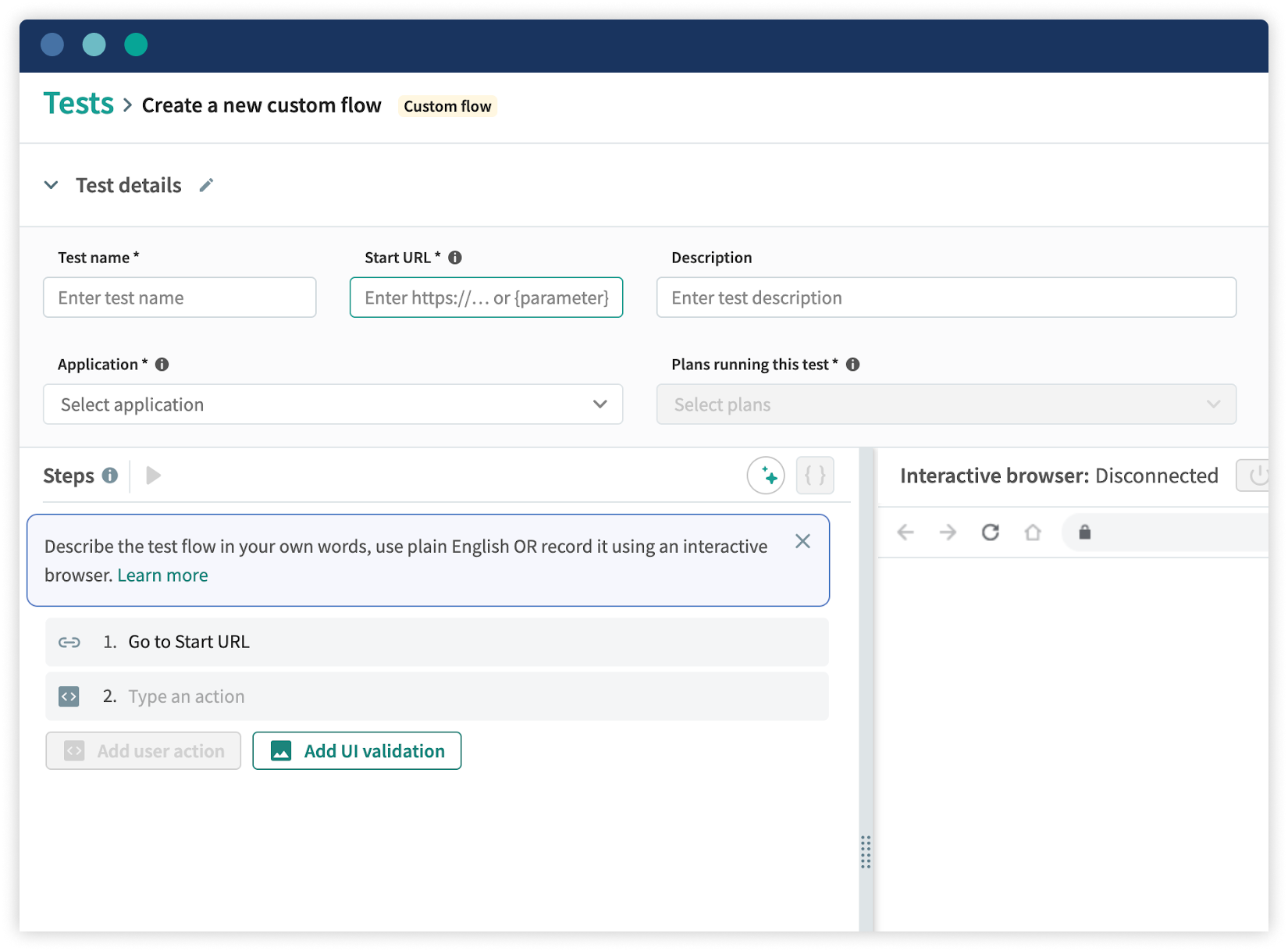The image size is (1288, 951).
Task: Click the interactive browser home icon
Action: 1033,532
